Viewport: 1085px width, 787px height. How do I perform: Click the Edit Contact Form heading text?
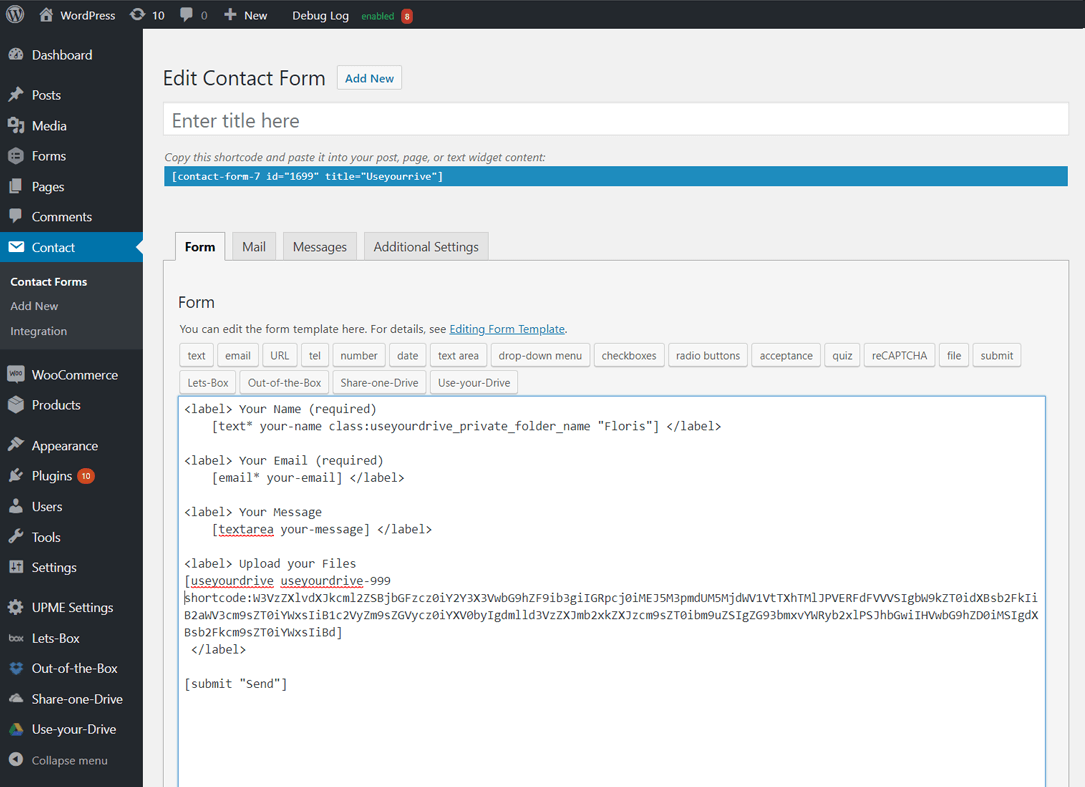[244, 78]
